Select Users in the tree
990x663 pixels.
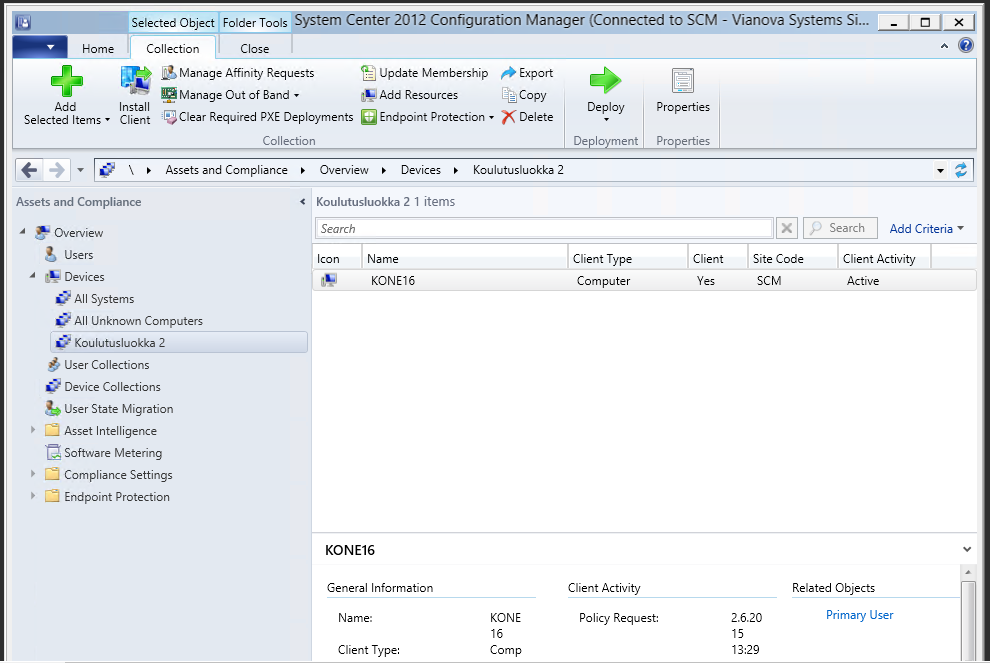coord(78,254)
